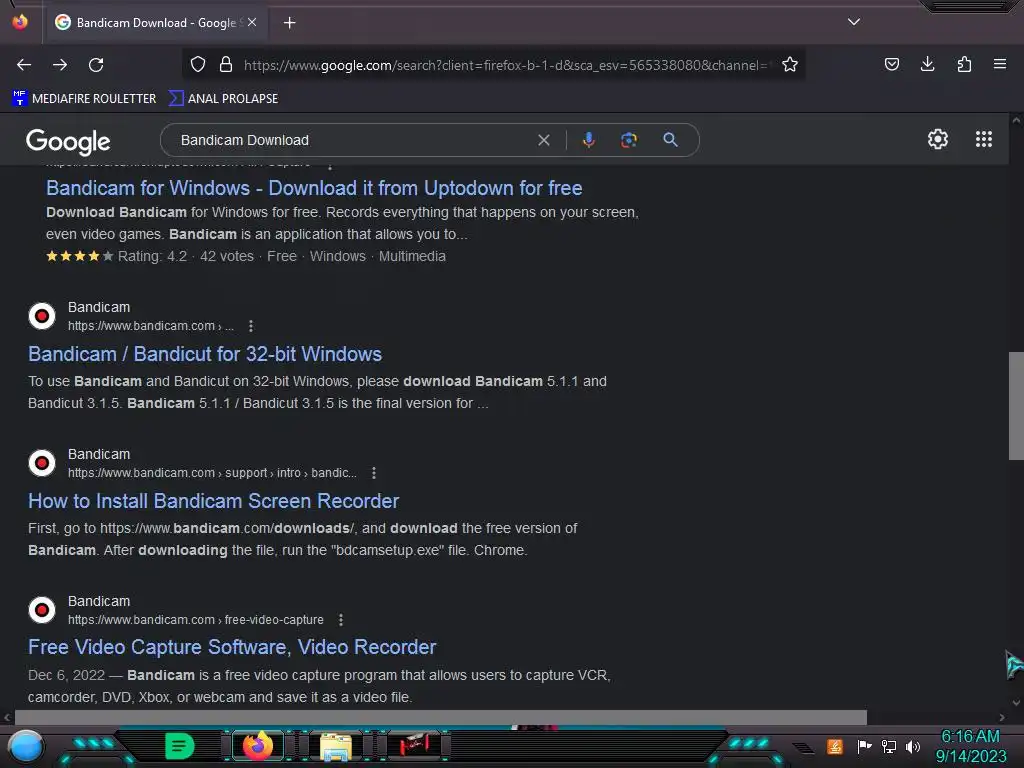
Task: Open red app icon in taskbar
Action: coord(415,745)
